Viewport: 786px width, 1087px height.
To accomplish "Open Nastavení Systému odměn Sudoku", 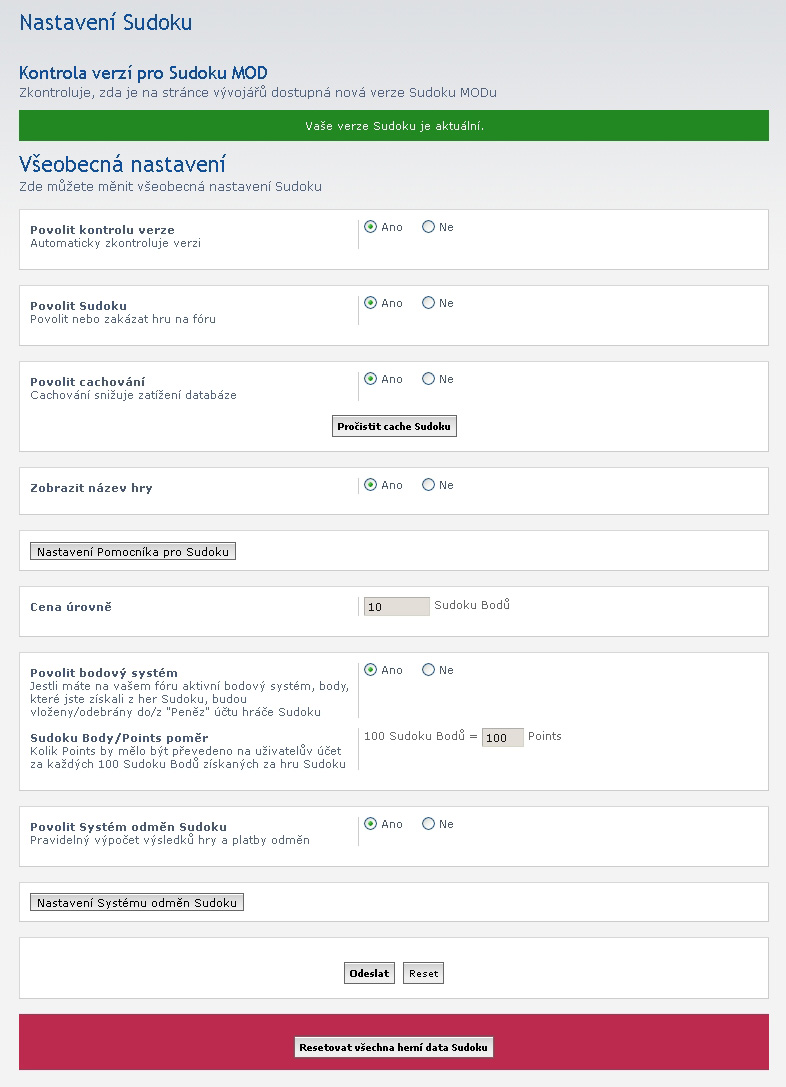I will [x=137, y=903].
